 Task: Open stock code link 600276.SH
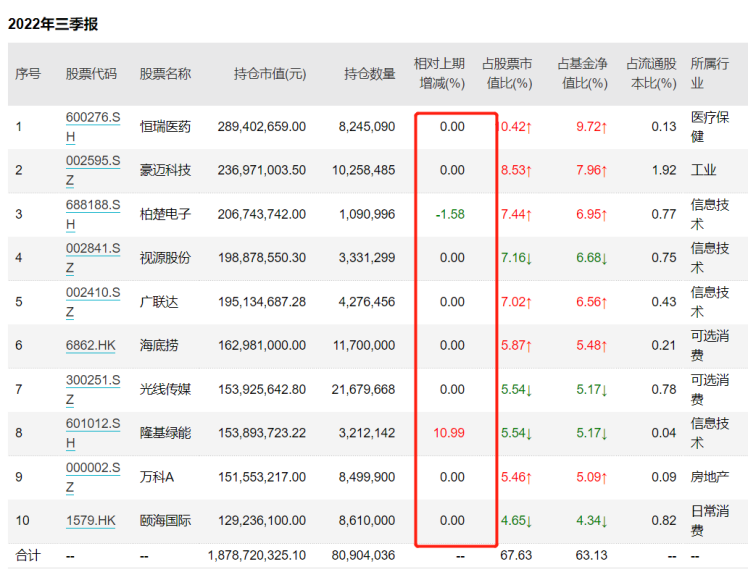93,127
